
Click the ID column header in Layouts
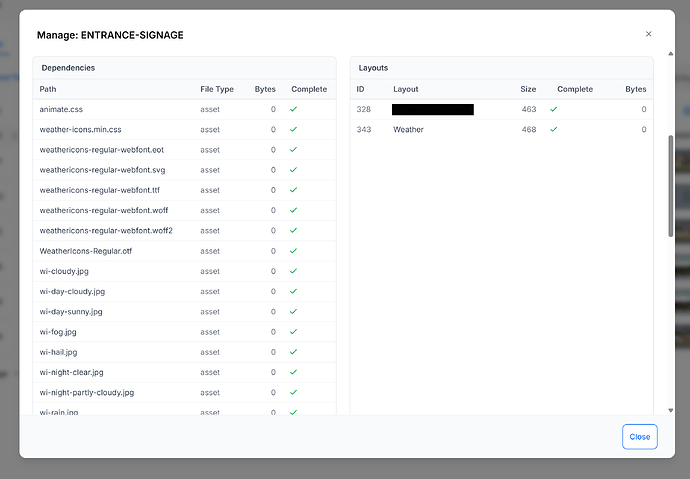coord(360,89)
